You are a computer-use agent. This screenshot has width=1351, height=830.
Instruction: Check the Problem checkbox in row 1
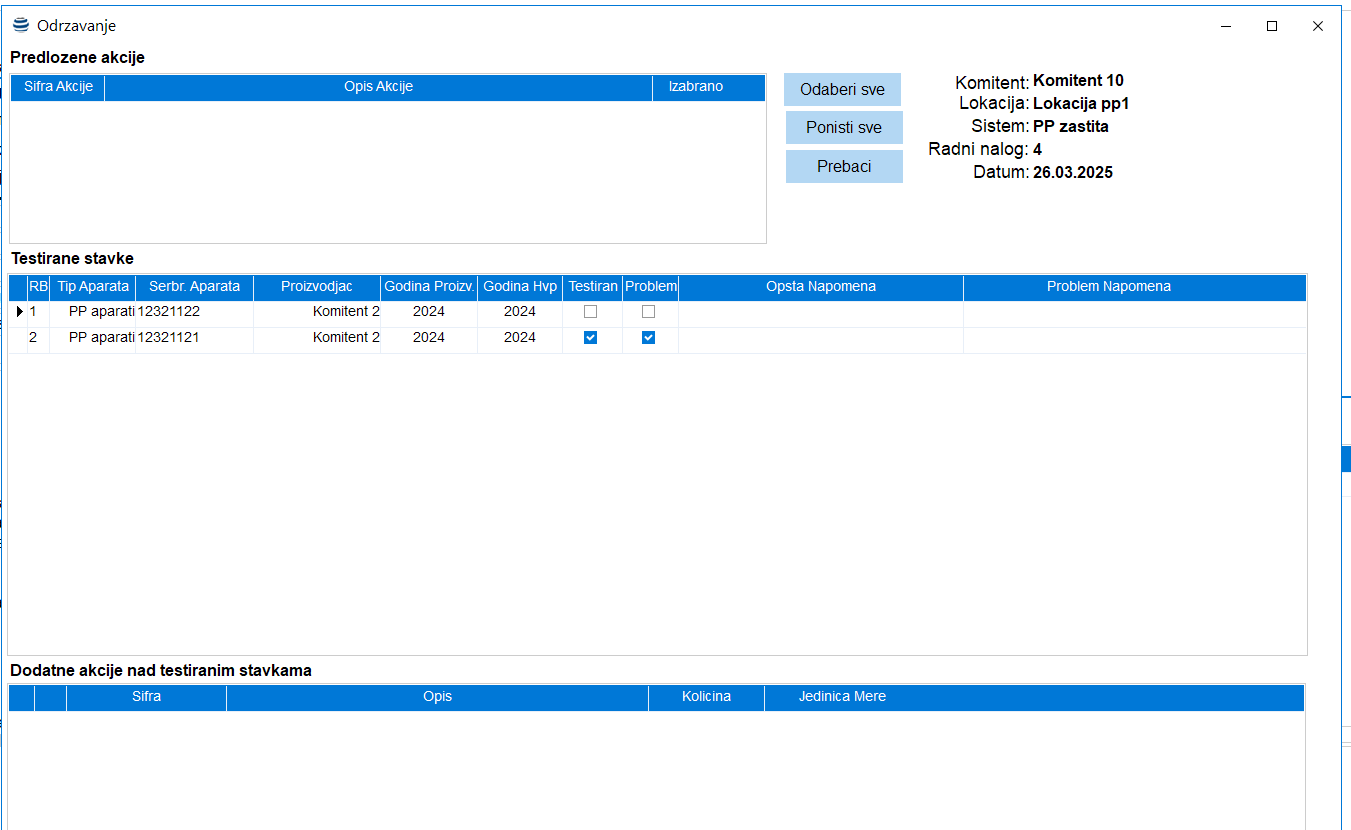point(648,312)
